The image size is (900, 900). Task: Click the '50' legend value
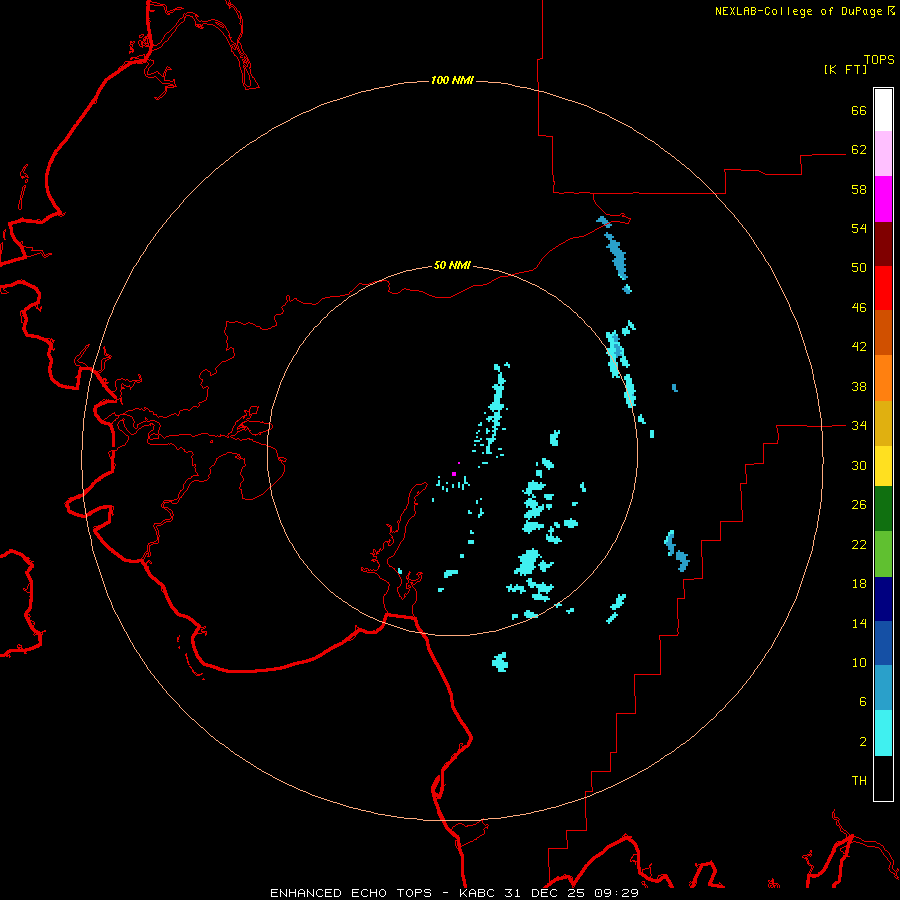(859, 268)
